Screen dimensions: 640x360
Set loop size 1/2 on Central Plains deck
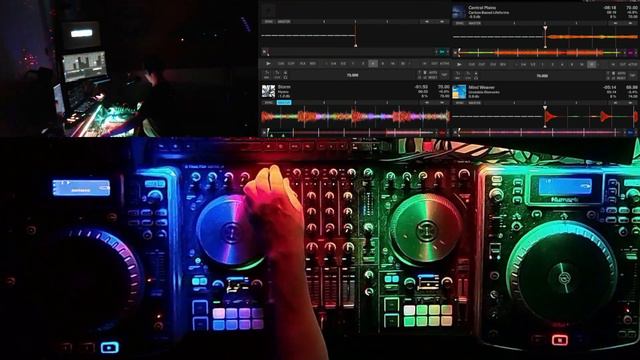(533, 64)
